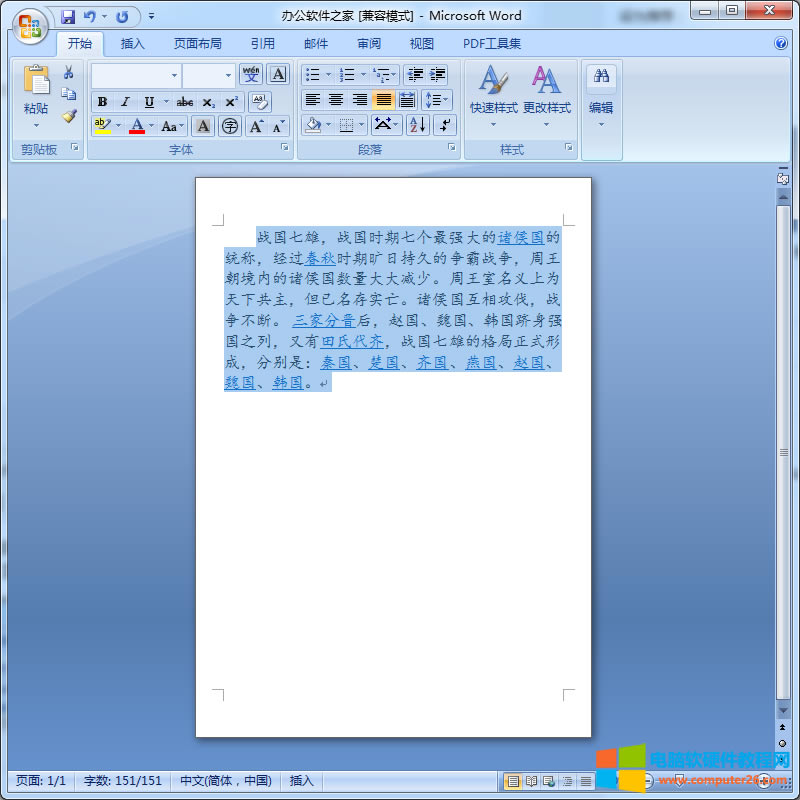800x800 pixels.
Task: Open the 页面布局 ribbon tab
Action: click(197, 44)
